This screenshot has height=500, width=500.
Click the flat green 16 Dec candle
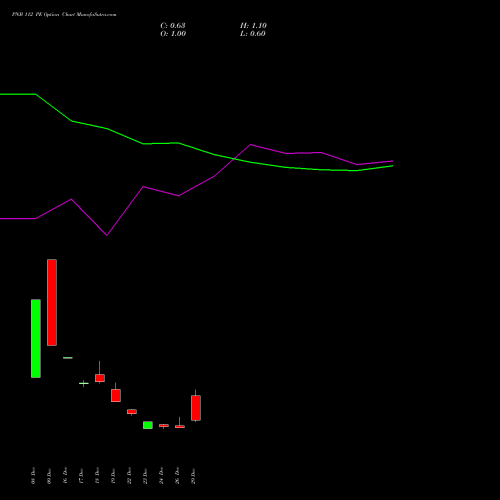pyautogui.click(x=68, y=358)
